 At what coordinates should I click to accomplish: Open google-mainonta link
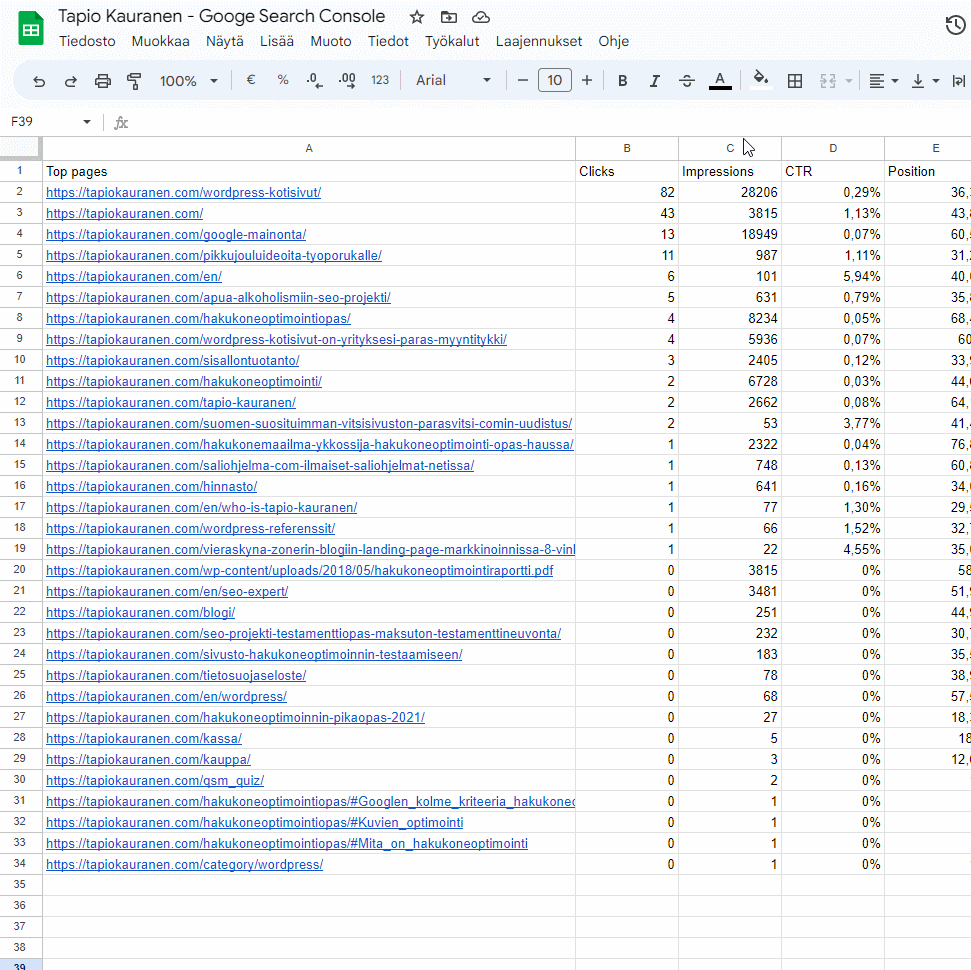[176, 235]
